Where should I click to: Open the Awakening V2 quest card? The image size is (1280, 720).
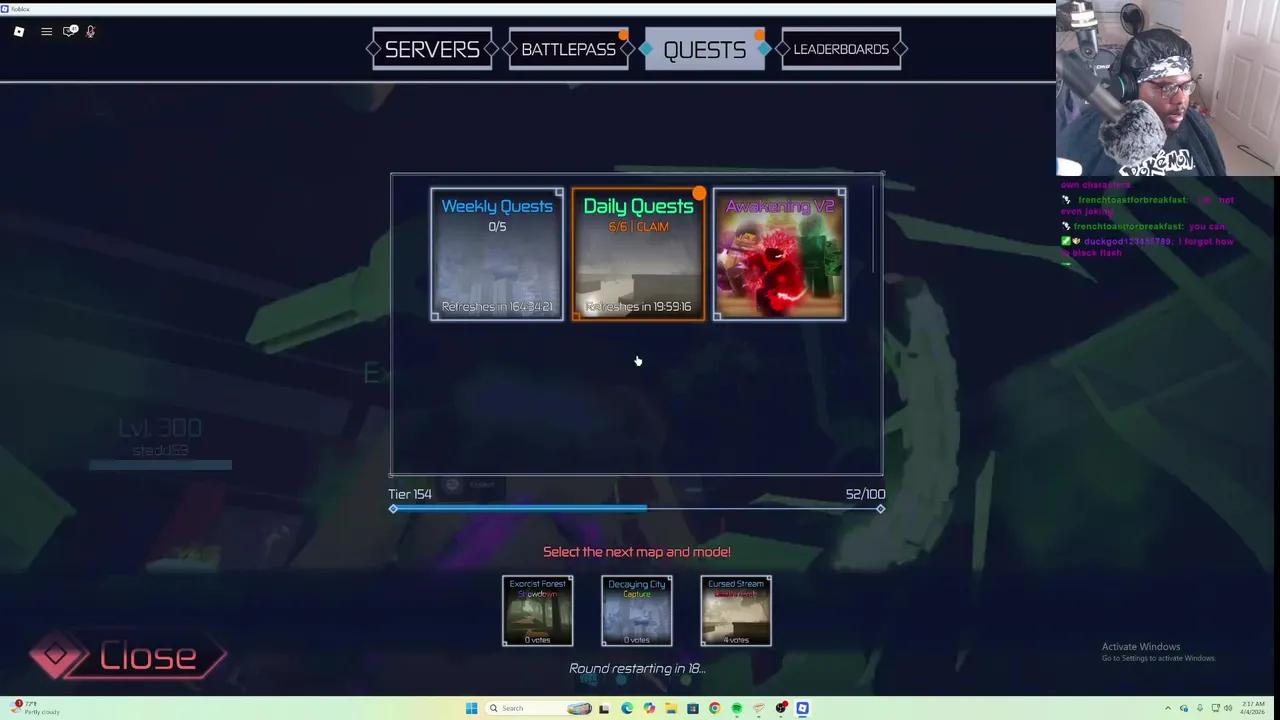click(779, 254)
